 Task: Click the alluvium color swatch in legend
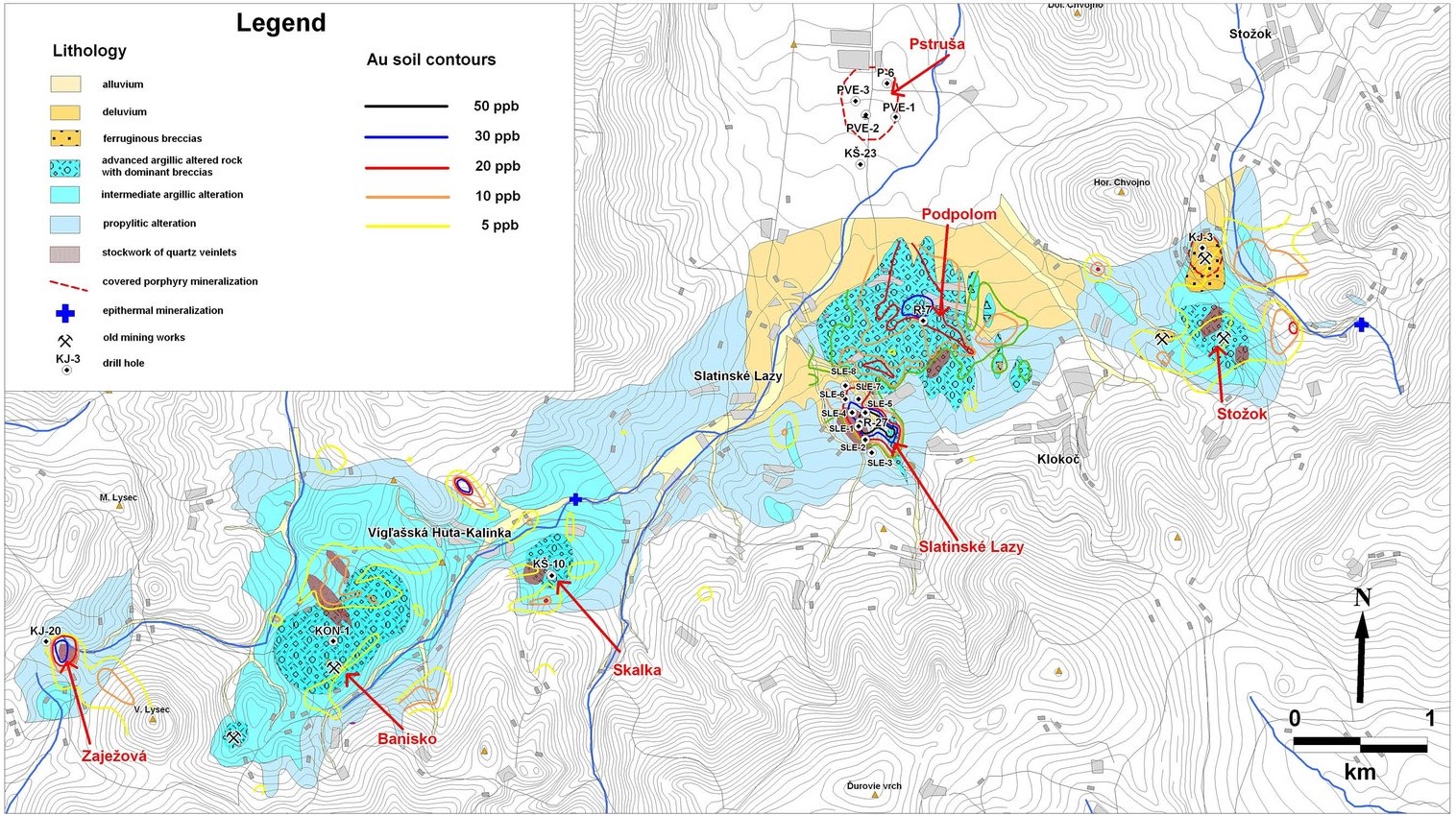65,84
